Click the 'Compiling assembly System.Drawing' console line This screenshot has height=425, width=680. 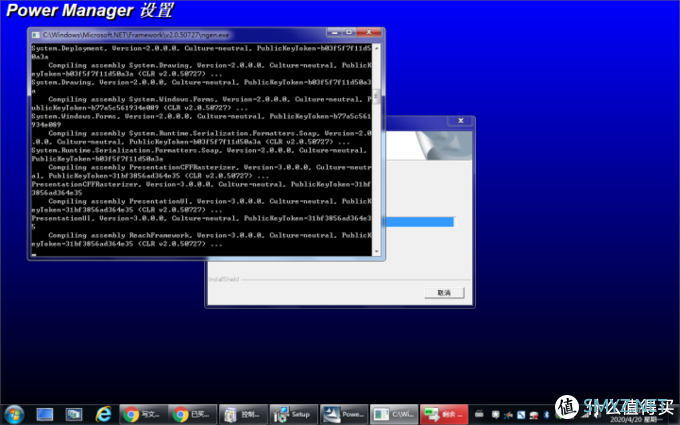coord(210,65)
